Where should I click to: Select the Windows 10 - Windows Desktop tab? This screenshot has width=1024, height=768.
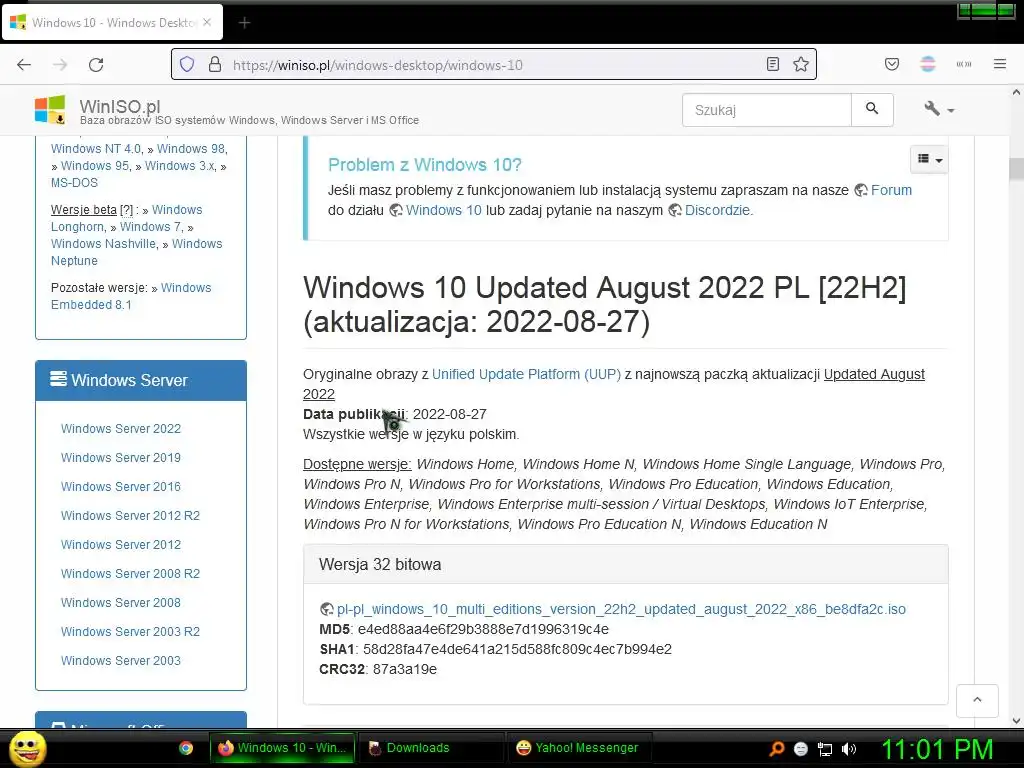click(113, 22)
